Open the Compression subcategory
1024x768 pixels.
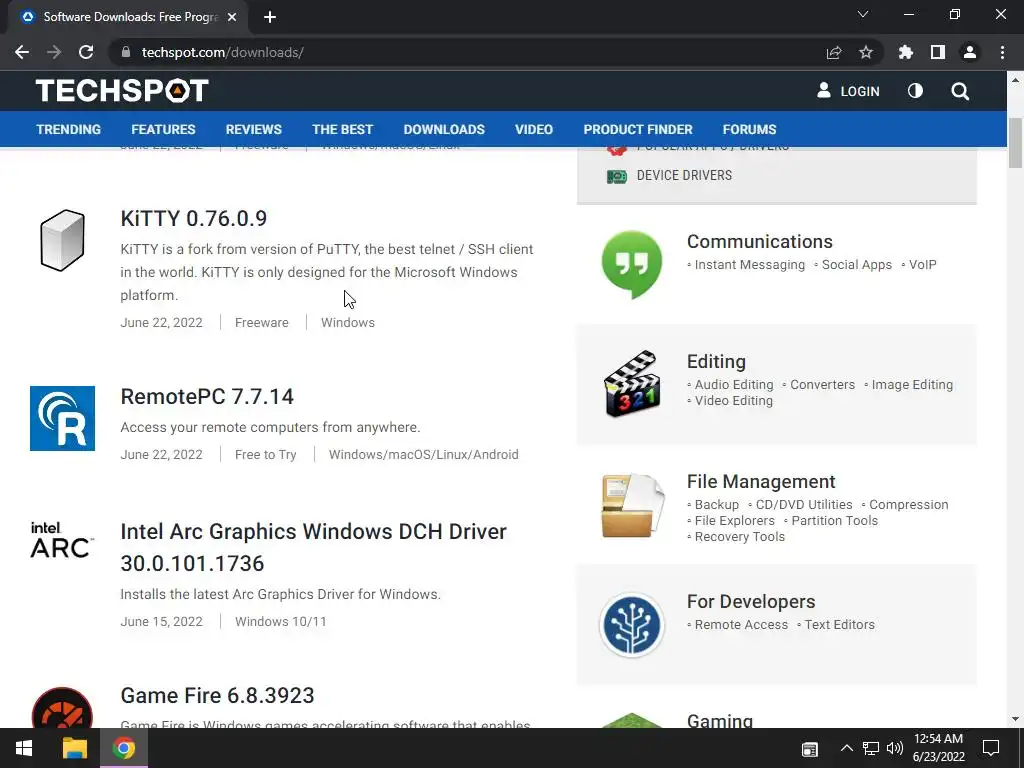908,505
